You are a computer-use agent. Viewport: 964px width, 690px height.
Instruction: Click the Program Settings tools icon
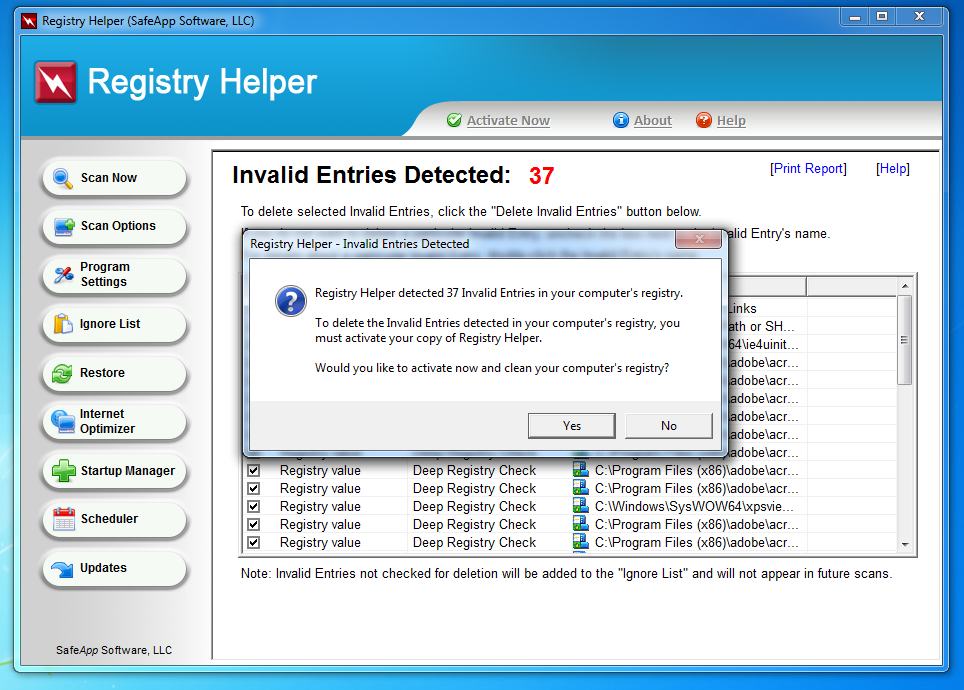pyautogui.click(x=63, y=274)
